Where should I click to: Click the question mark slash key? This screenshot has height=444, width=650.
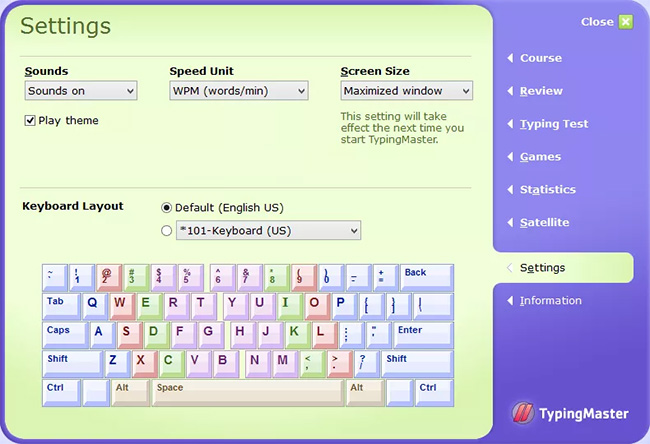367,364
